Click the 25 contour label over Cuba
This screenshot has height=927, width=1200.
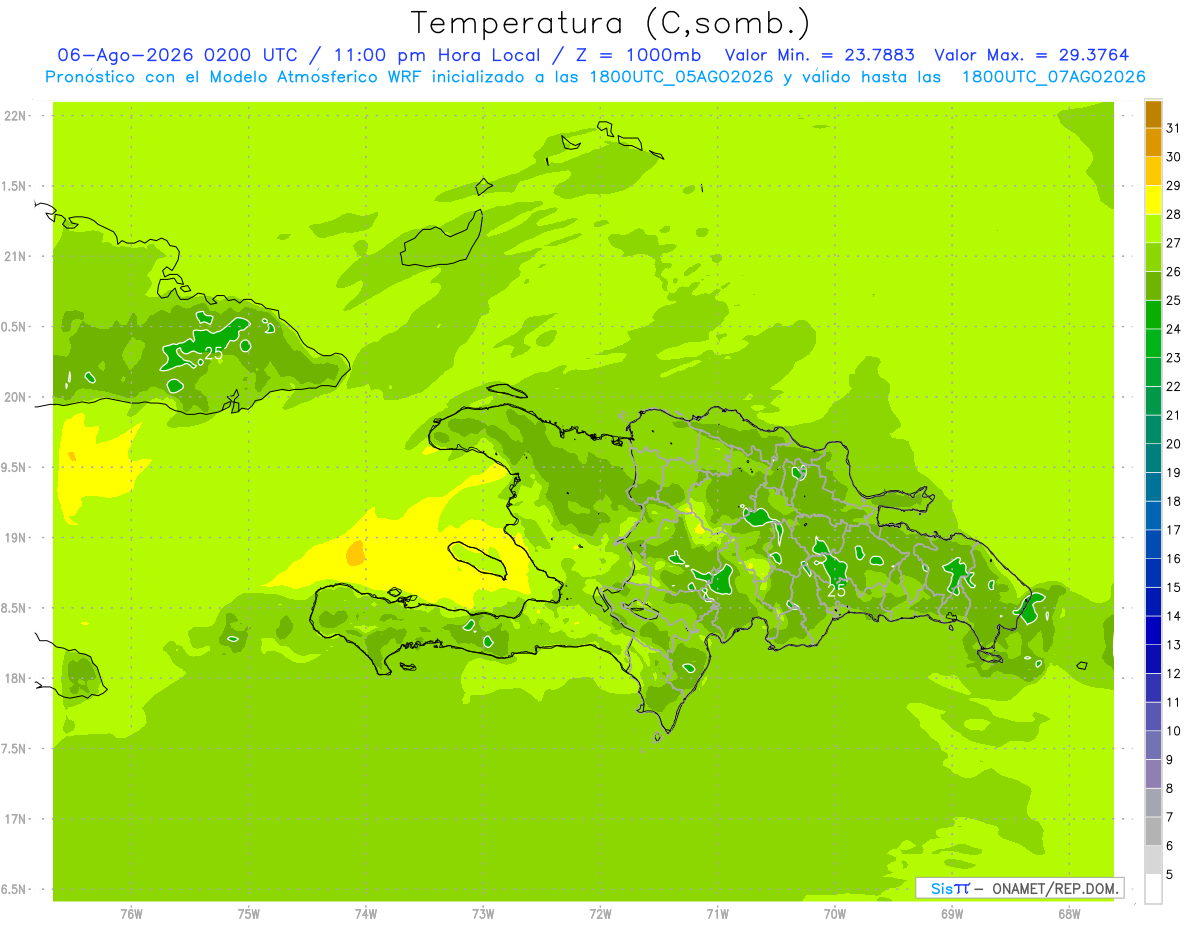tap(213, 353)
